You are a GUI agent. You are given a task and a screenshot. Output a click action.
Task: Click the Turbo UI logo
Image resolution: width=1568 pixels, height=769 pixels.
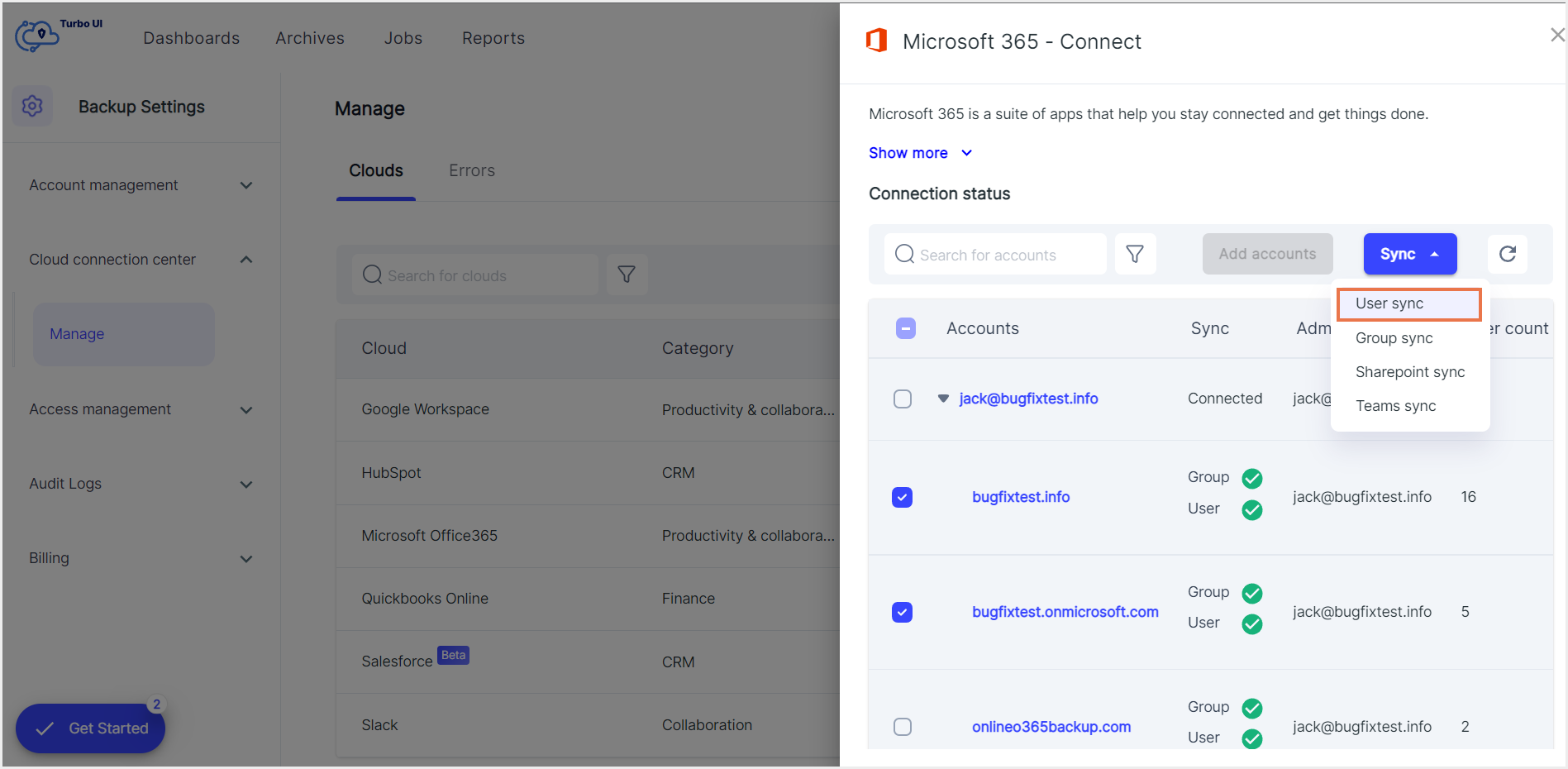[36, 36]
